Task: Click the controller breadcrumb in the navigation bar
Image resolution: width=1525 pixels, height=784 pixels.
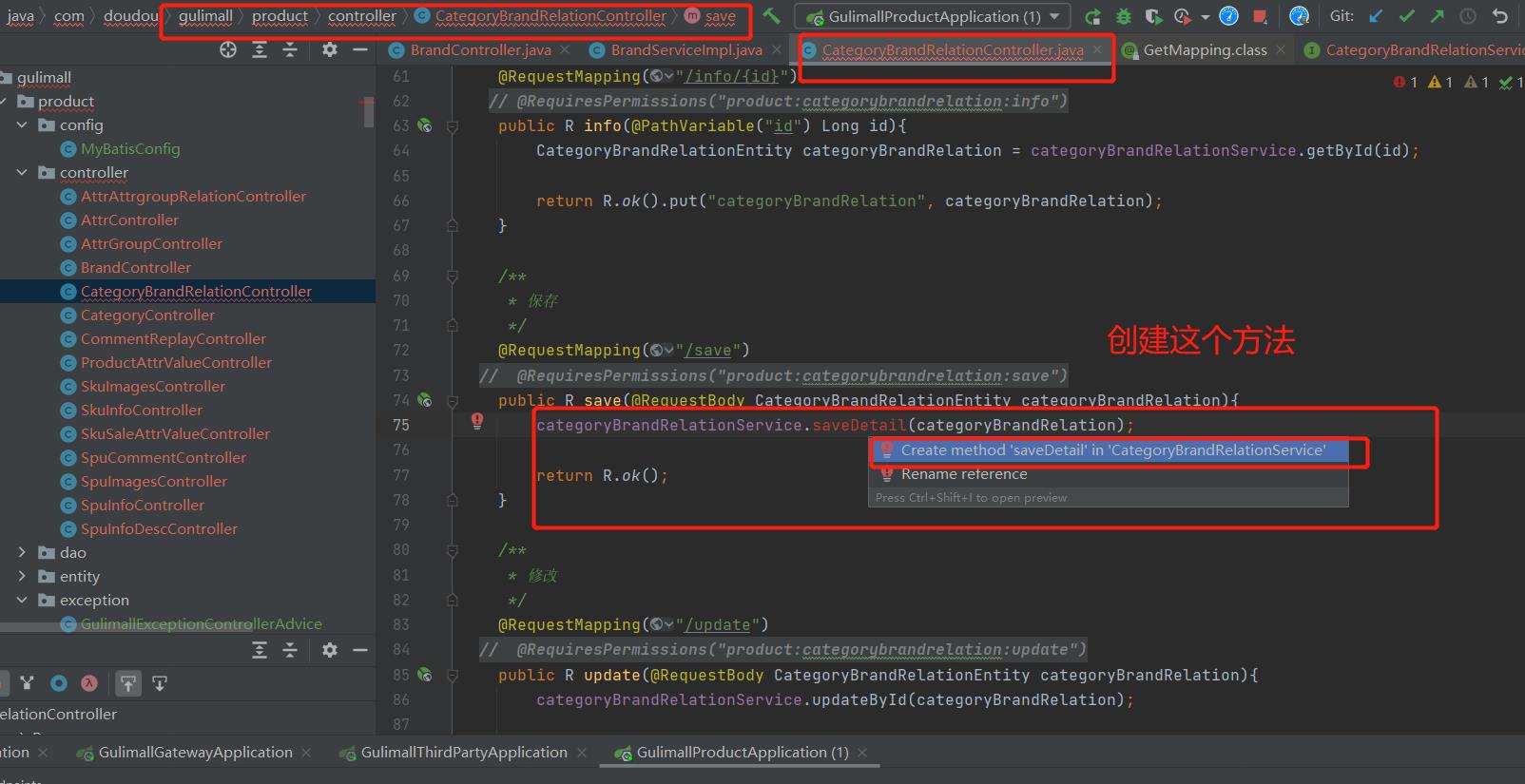Action: (362, 16)
